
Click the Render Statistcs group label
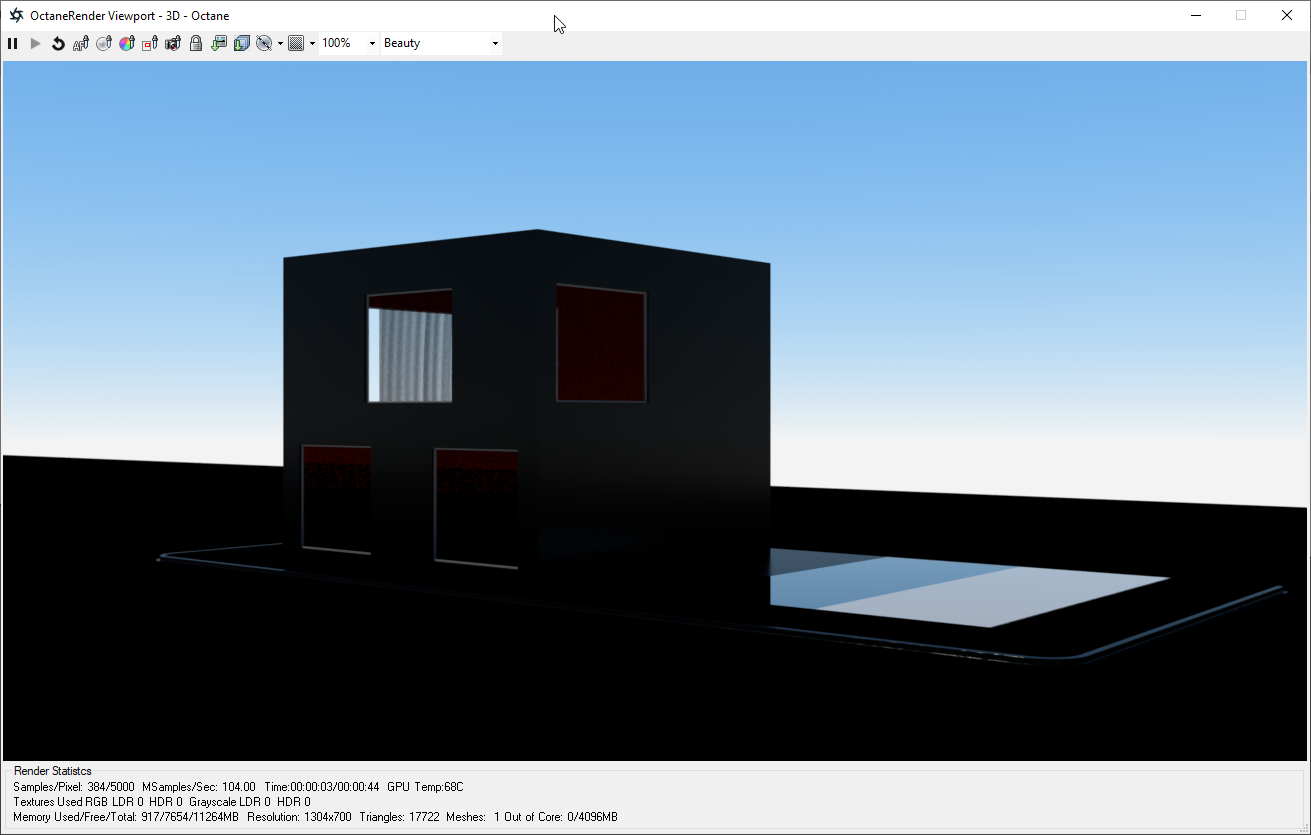[x=53, y=771]
